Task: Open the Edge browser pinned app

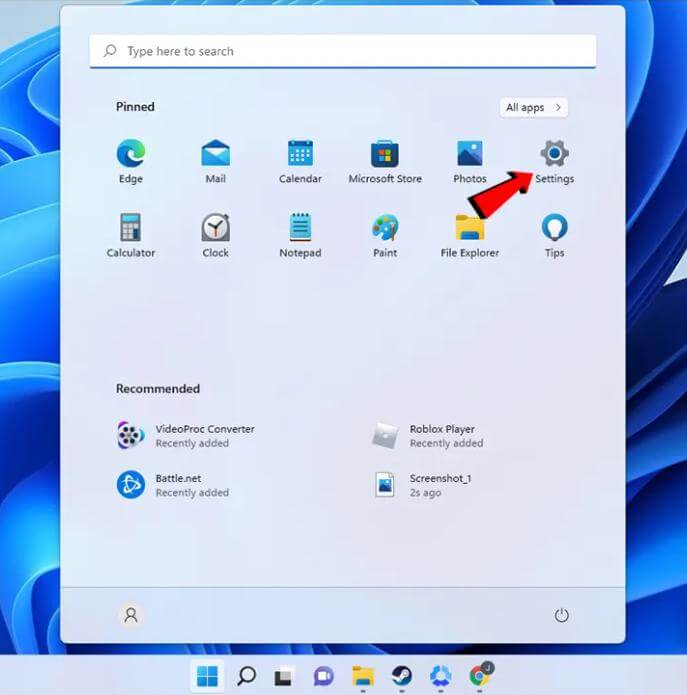Action: coord(131,161)
